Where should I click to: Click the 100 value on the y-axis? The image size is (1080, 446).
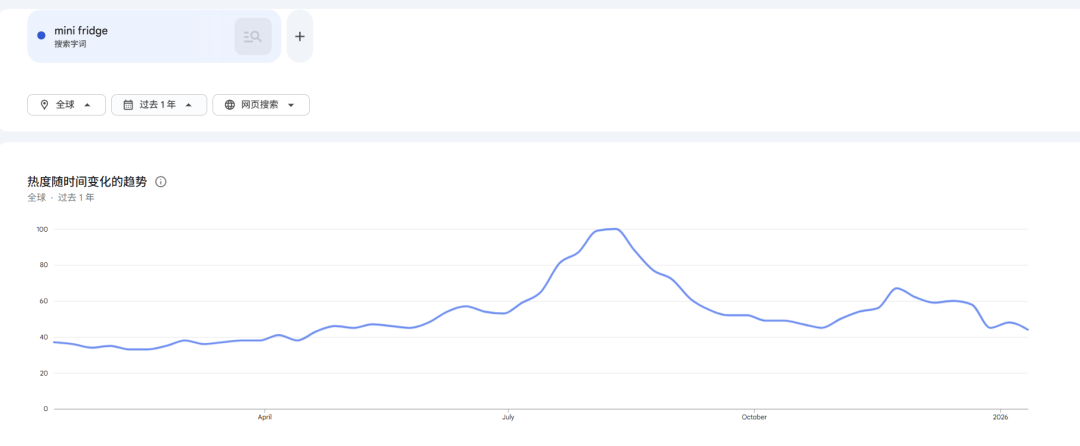41,229
